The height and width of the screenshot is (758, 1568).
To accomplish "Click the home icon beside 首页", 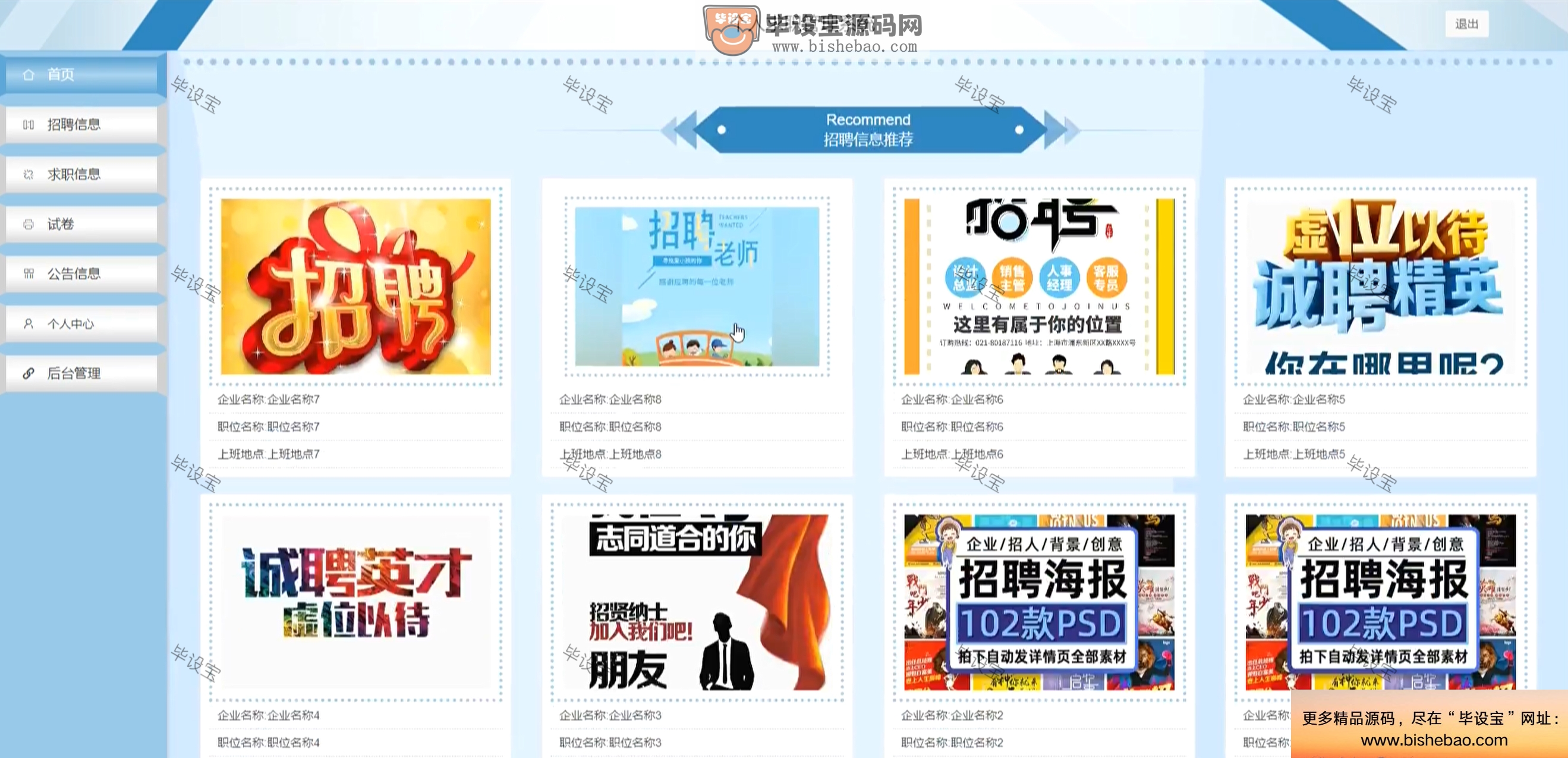I will point(28,74).
